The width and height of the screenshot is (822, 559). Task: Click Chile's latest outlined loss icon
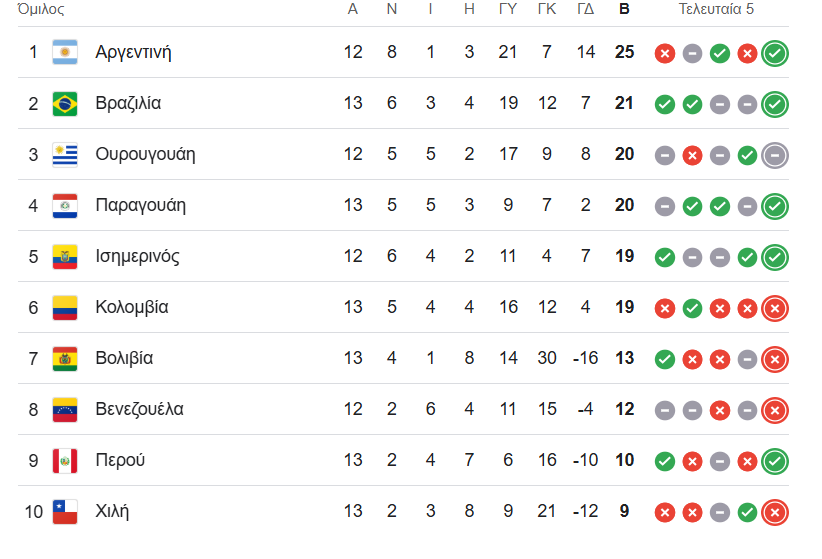point(775,512)
